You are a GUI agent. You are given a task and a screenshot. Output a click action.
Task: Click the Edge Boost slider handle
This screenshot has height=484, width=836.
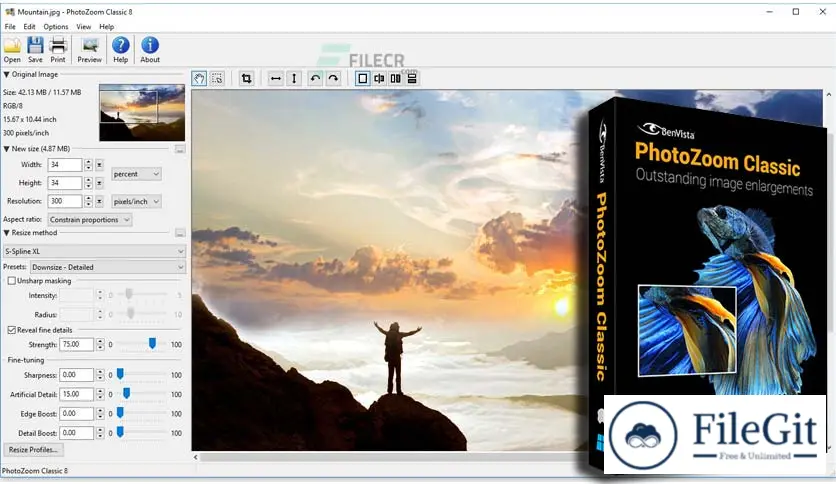(120, 413)
